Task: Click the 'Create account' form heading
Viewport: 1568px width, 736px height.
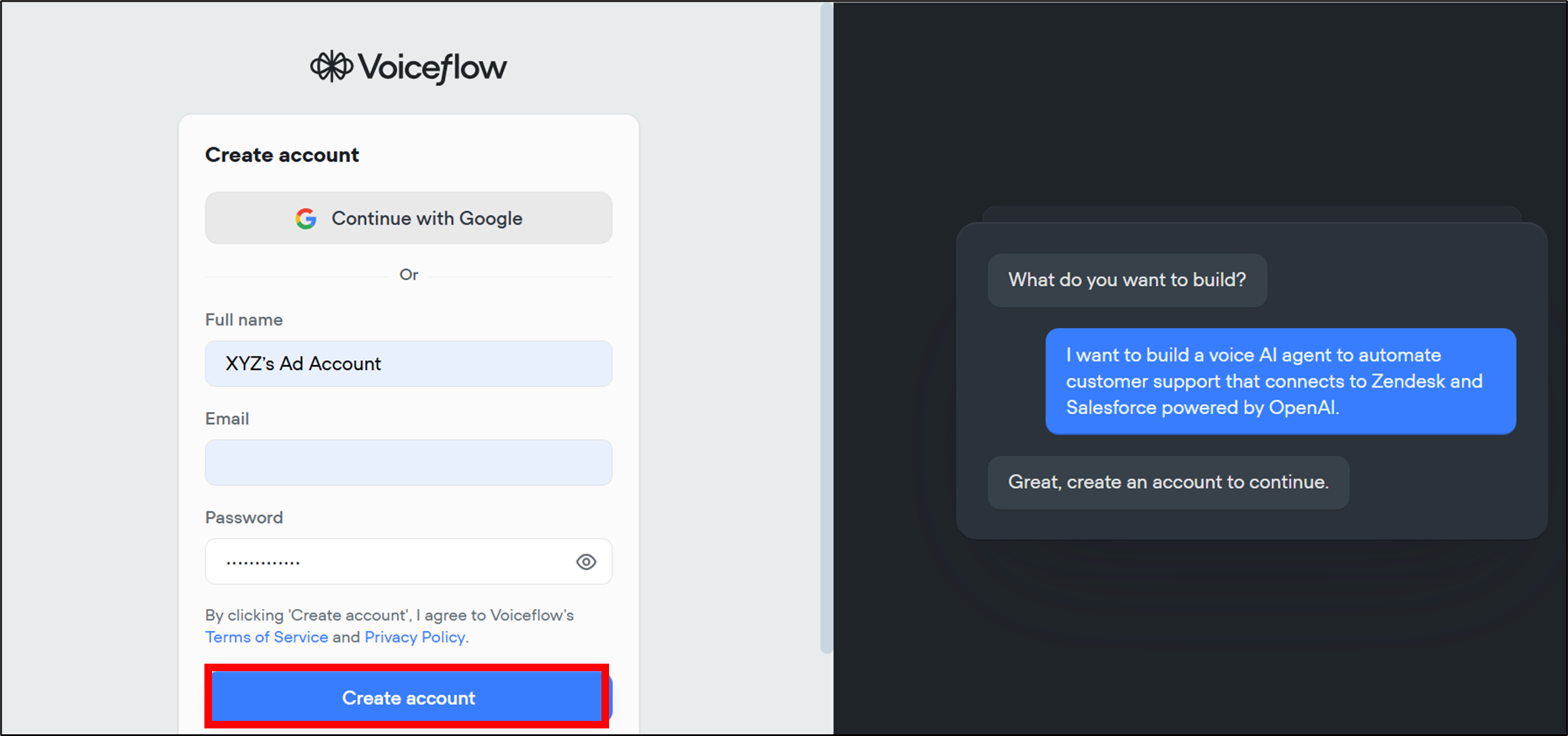Action: [x=282, y=155]
